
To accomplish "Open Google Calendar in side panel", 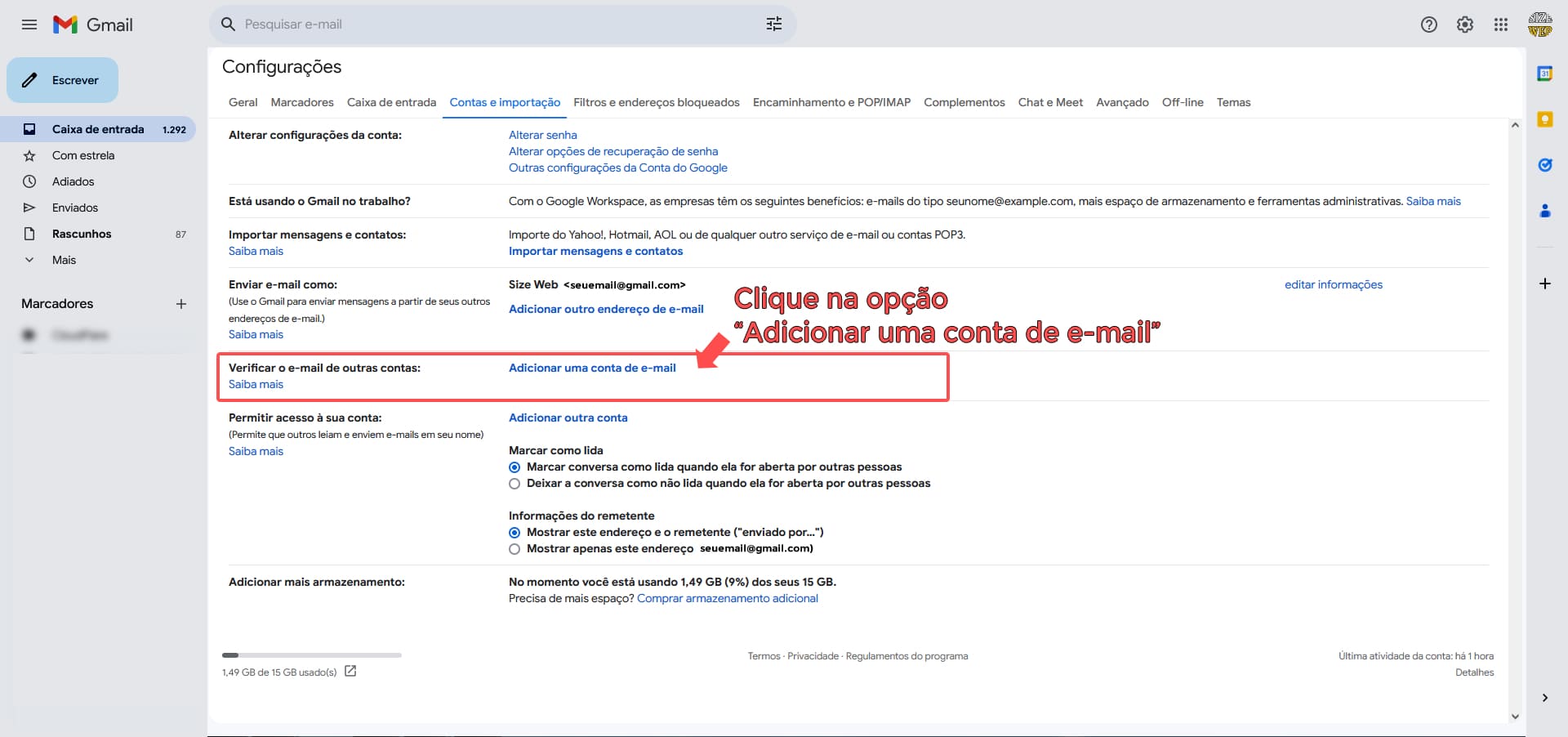I will click(1544, 74).
